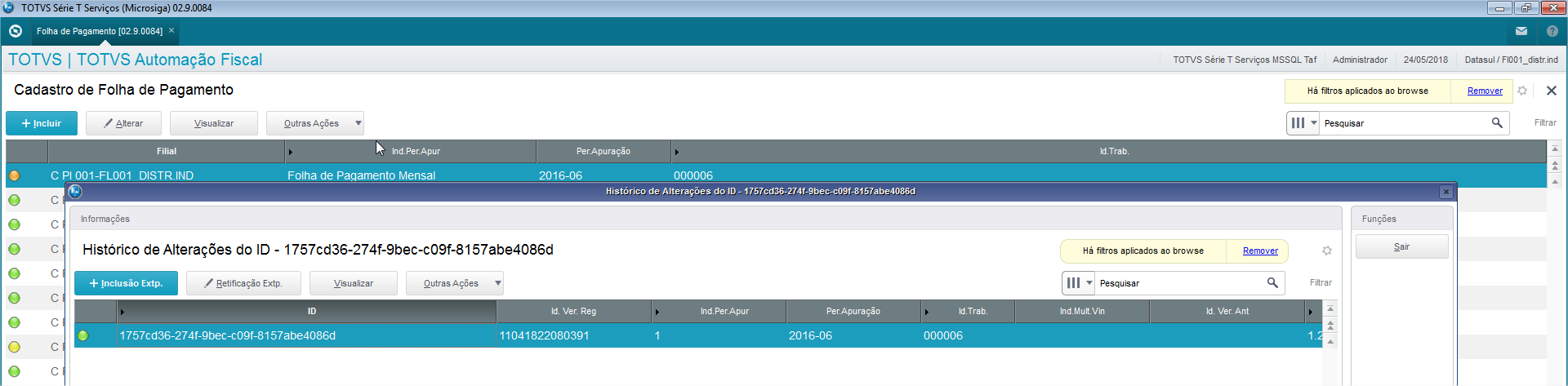Select orange status row 001-FL001 DISTR.IND
Screen dimensions: 1568x386
click(776, 175)
